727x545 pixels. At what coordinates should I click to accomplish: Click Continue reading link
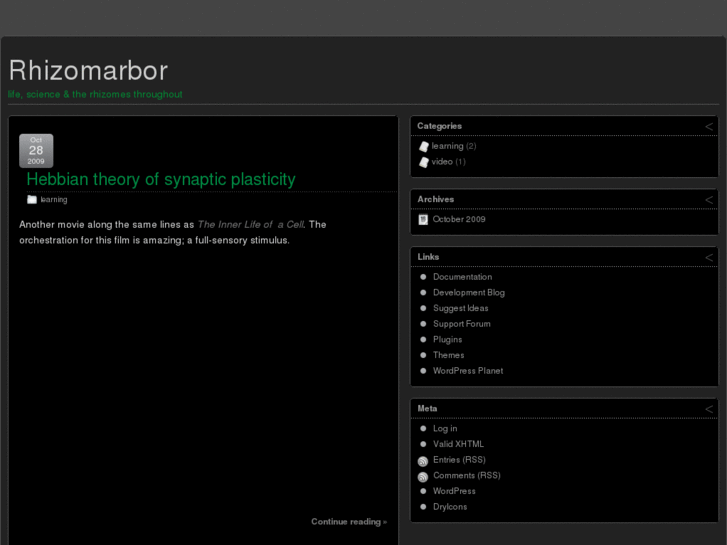(348, 522)
